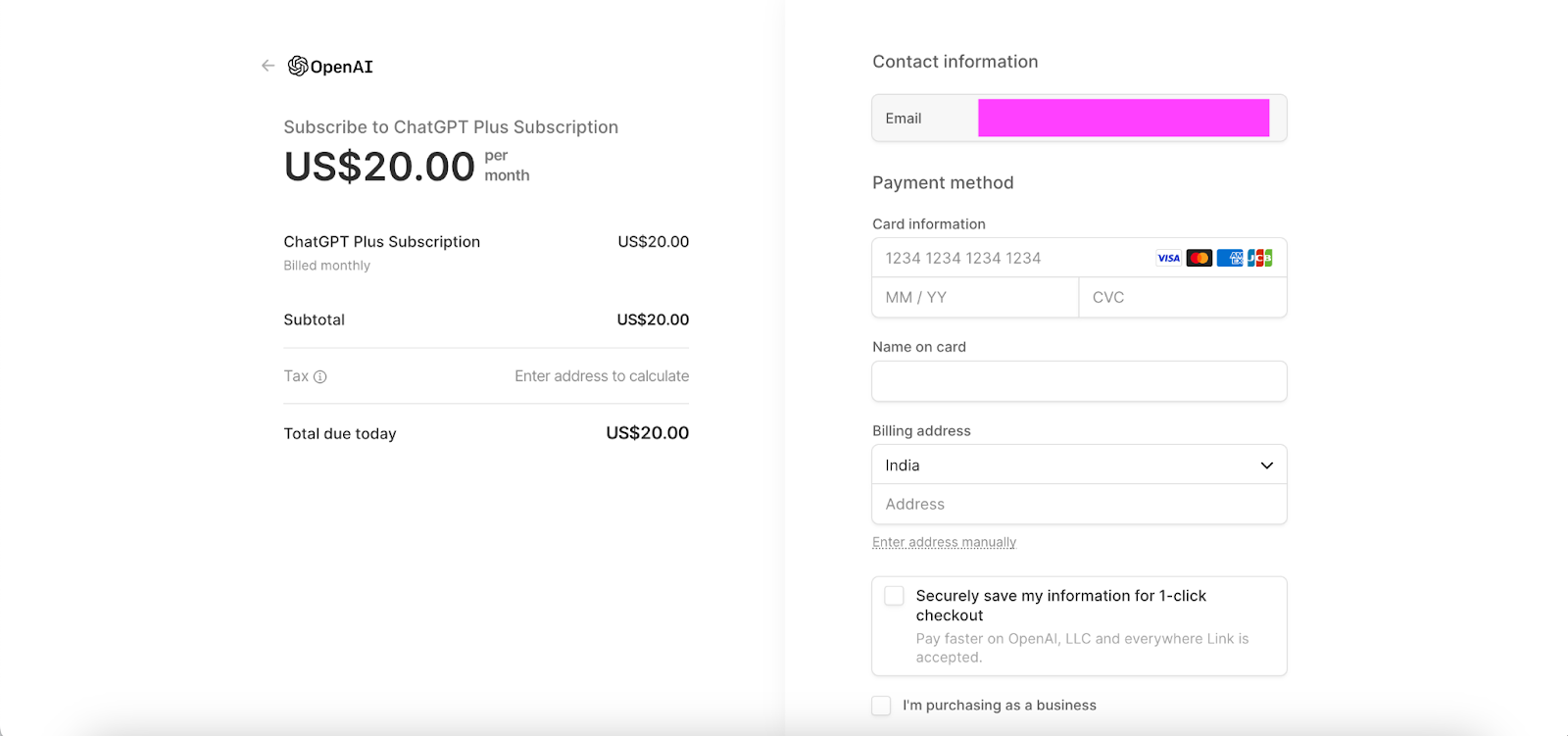Click the Subtotal label
This screenshot has height=736, width=1568.
(315, 319)
